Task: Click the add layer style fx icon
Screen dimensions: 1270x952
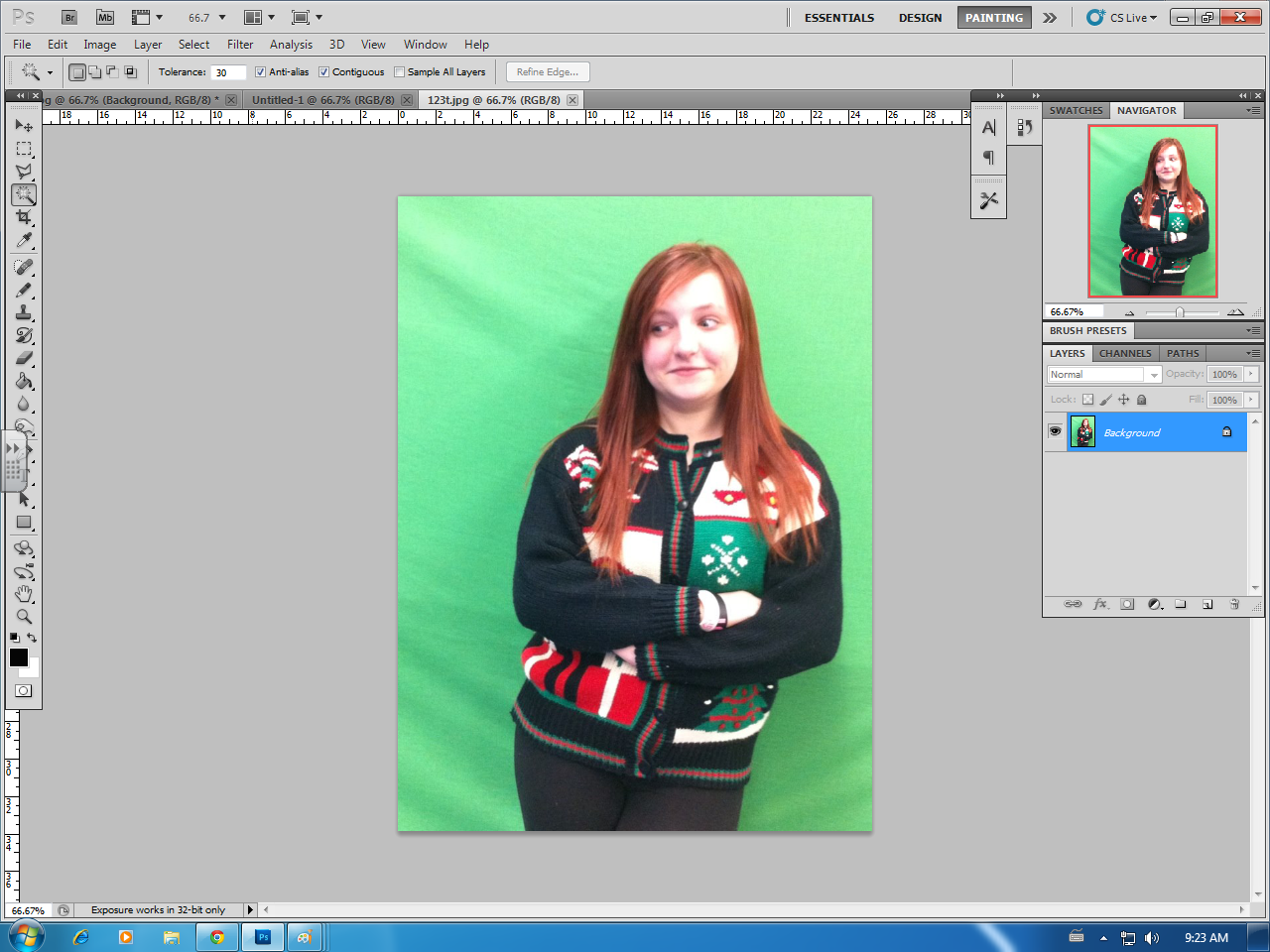Action: click(1100, 604)
